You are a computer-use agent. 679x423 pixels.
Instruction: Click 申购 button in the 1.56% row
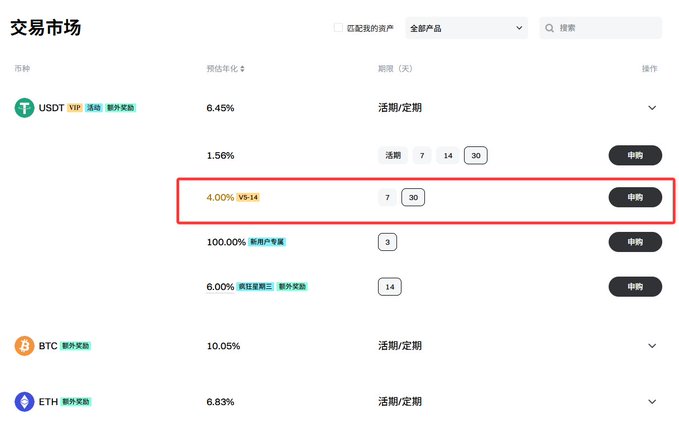click(x=635, y=155)
